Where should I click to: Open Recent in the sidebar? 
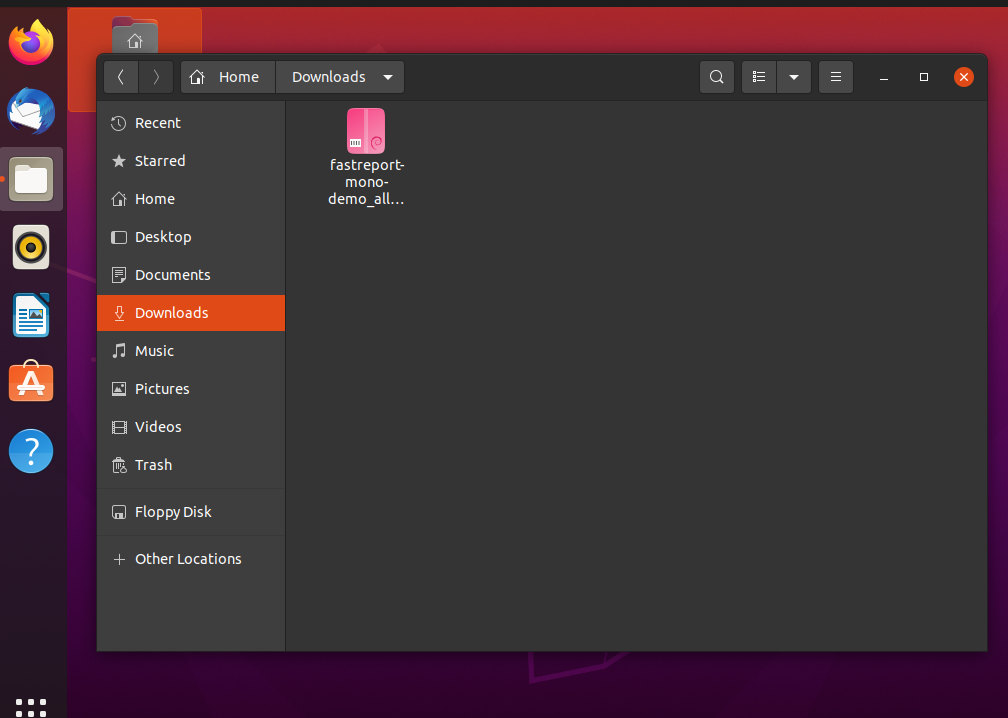157,123
